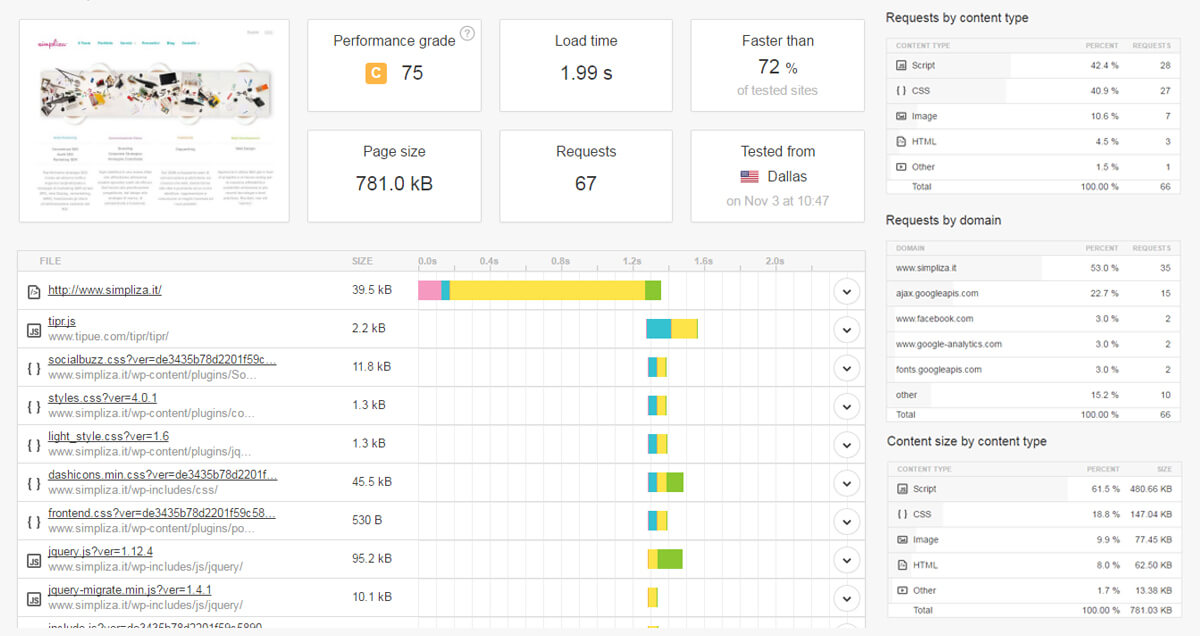This screenshot has width=1200, height=636.
Task: Click the SIZE column header
Action: (362, 261)
